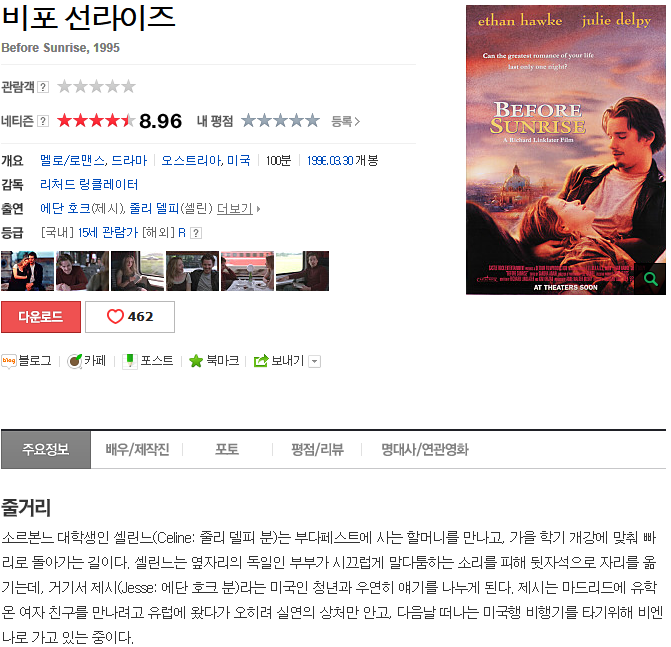The image size is (671, 647).
Task: Switch to the 평점/리뷰 tab
Action: coord(318,449)
